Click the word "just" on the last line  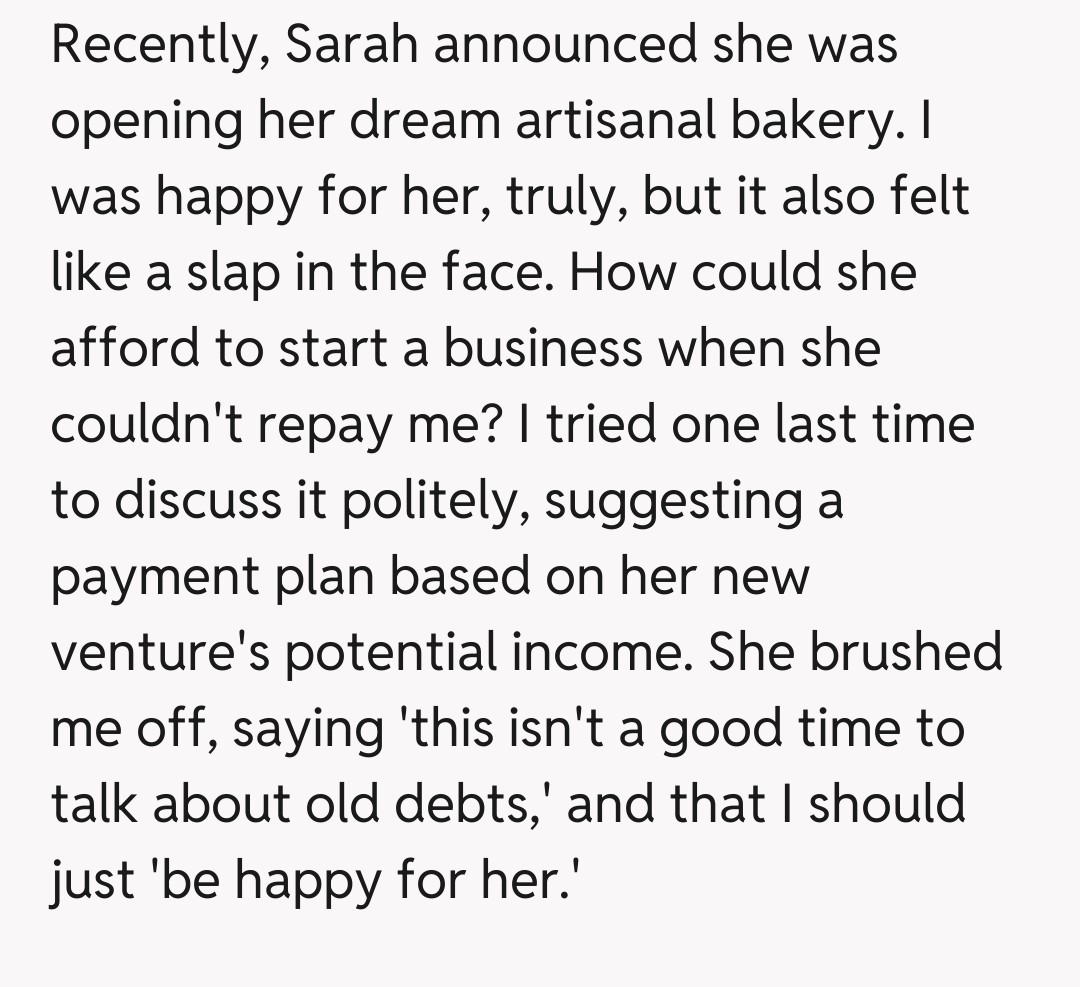point(93,881)
